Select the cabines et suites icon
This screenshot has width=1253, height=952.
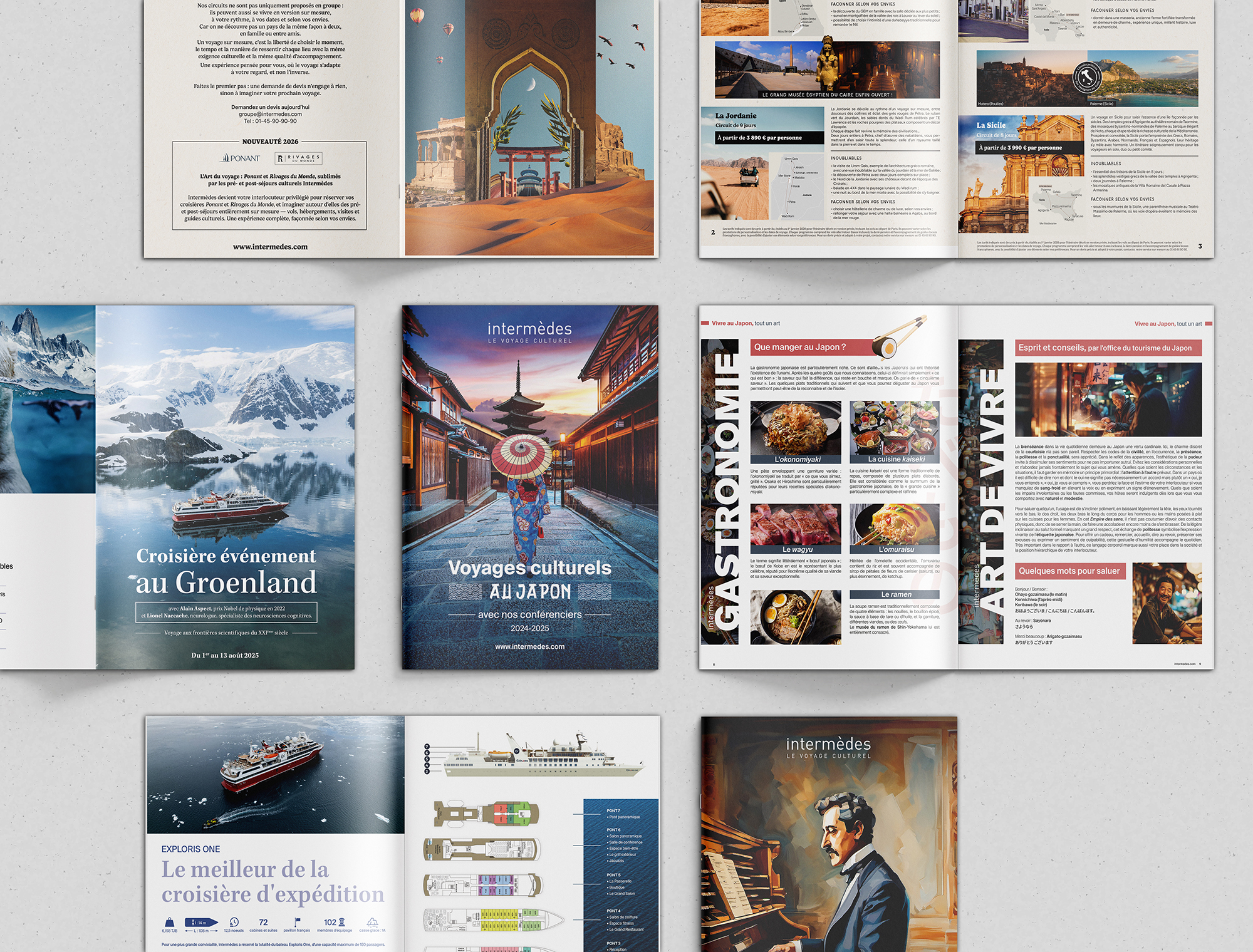[x=262, y=921]
